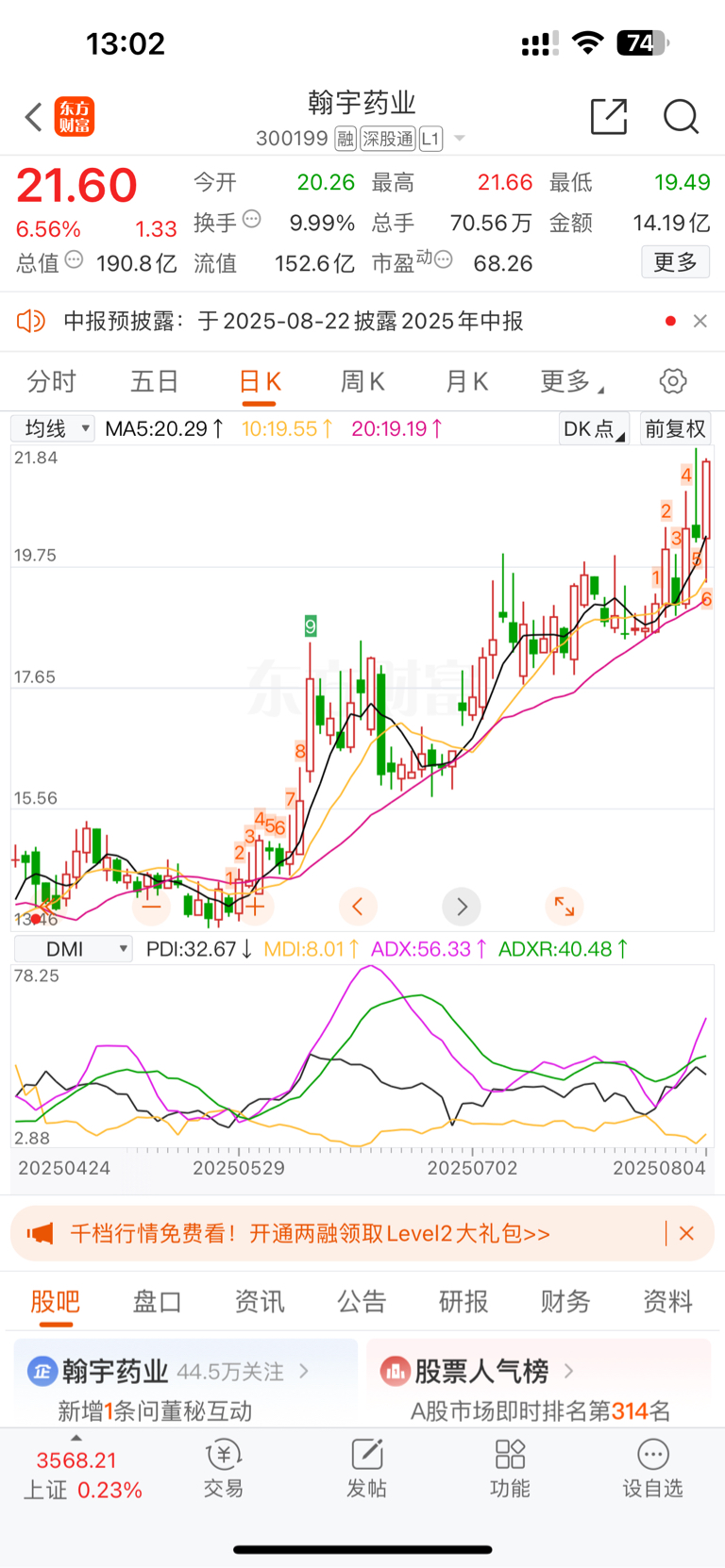The height and width of the screenshot is (1568, 725).
Task: Open chart settings gear icon
Action: pyautogui.click(x=673, y=381)
